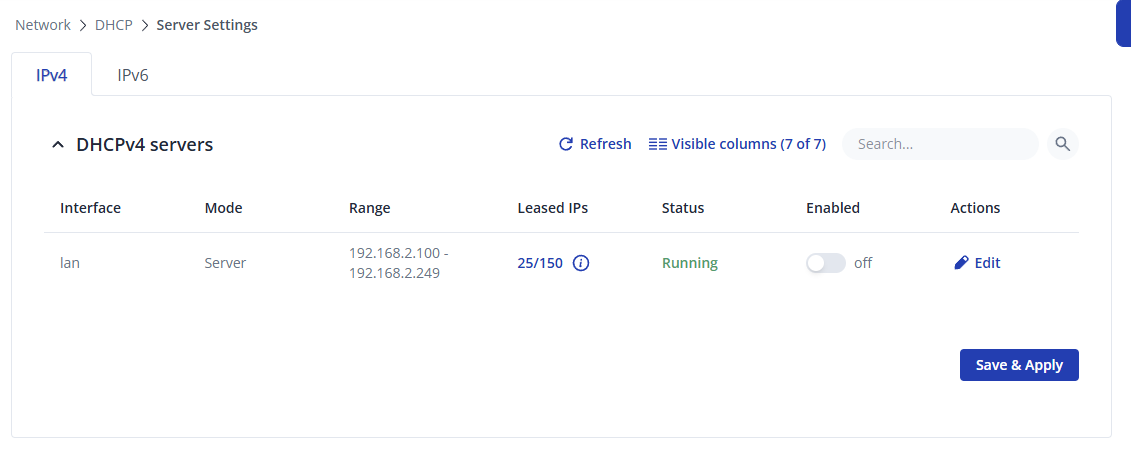Click the 25/150 leased IPs link
Viewport: 1131px width, 461px height.
pos(540,263)
